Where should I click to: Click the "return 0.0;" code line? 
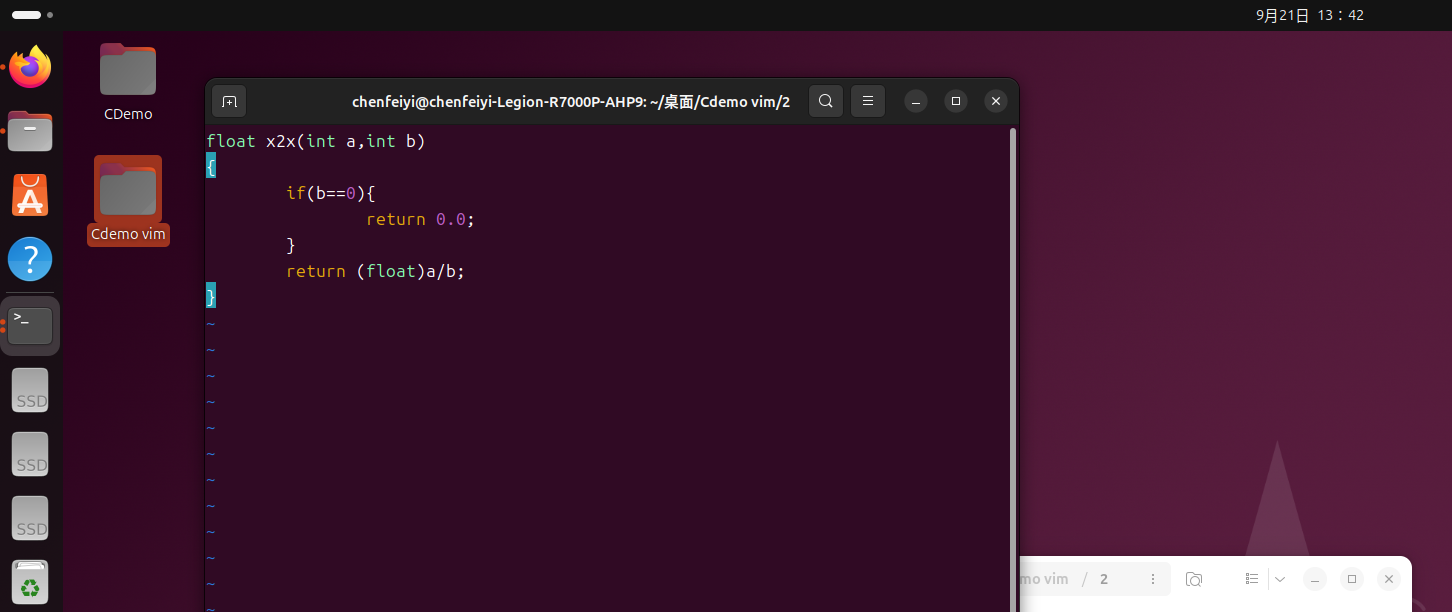(x=420, y=219)
